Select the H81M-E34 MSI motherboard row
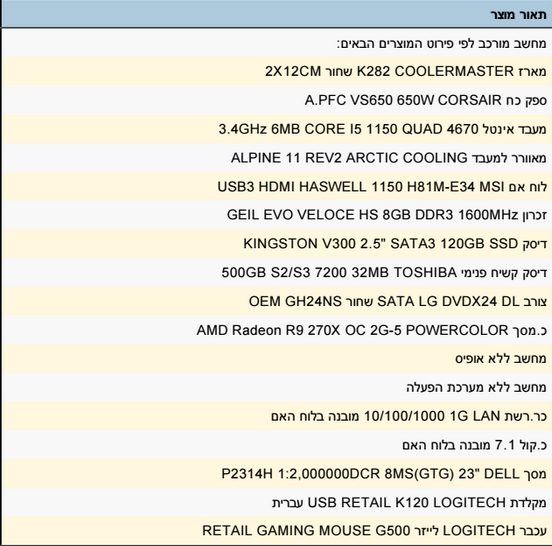 [277, 187]
